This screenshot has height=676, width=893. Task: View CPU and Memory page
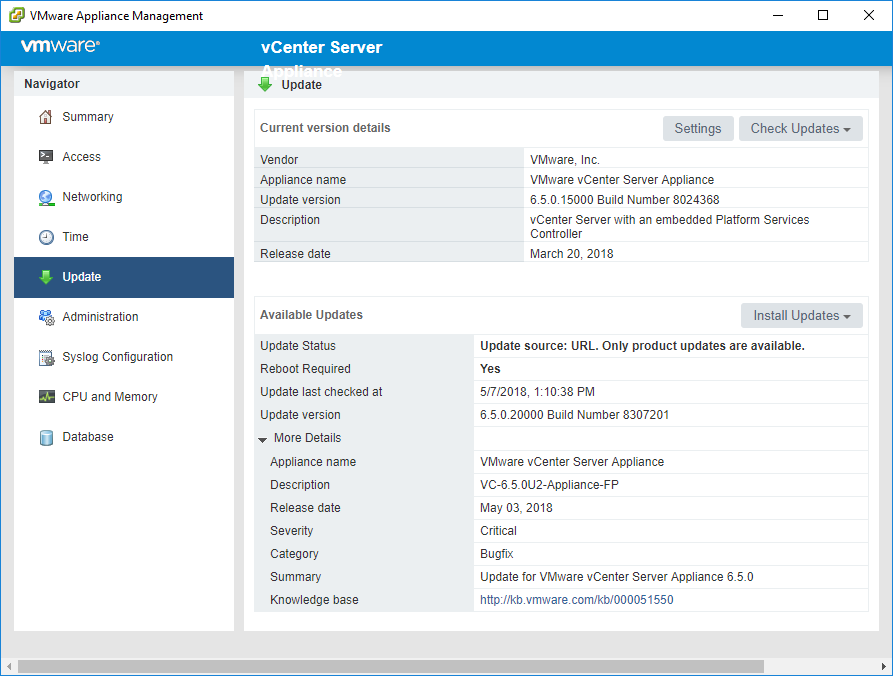pyautogui.click(x=124, y=397)
